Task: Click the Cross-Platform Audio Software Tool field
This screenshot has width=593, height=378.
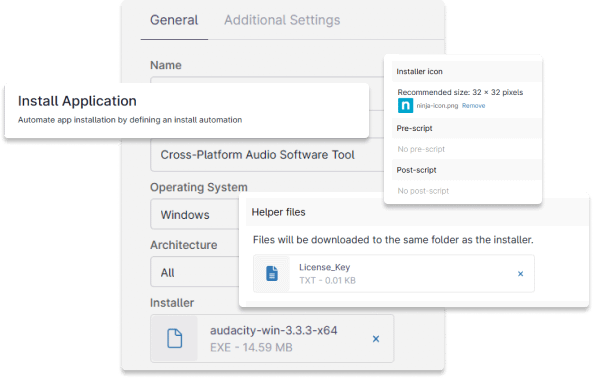Action: 267,155
